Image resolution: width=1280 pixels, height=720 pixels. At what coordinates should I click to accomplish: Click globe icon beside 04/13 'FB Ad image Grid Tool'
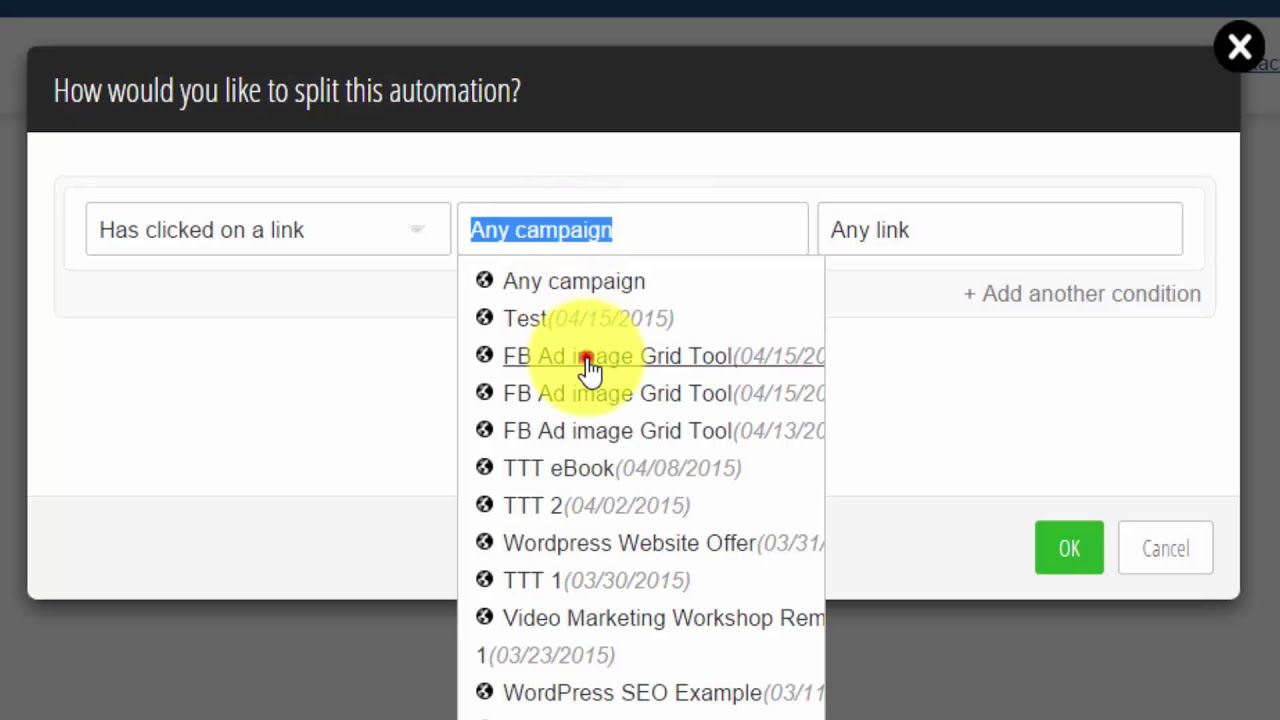(485, 430)
